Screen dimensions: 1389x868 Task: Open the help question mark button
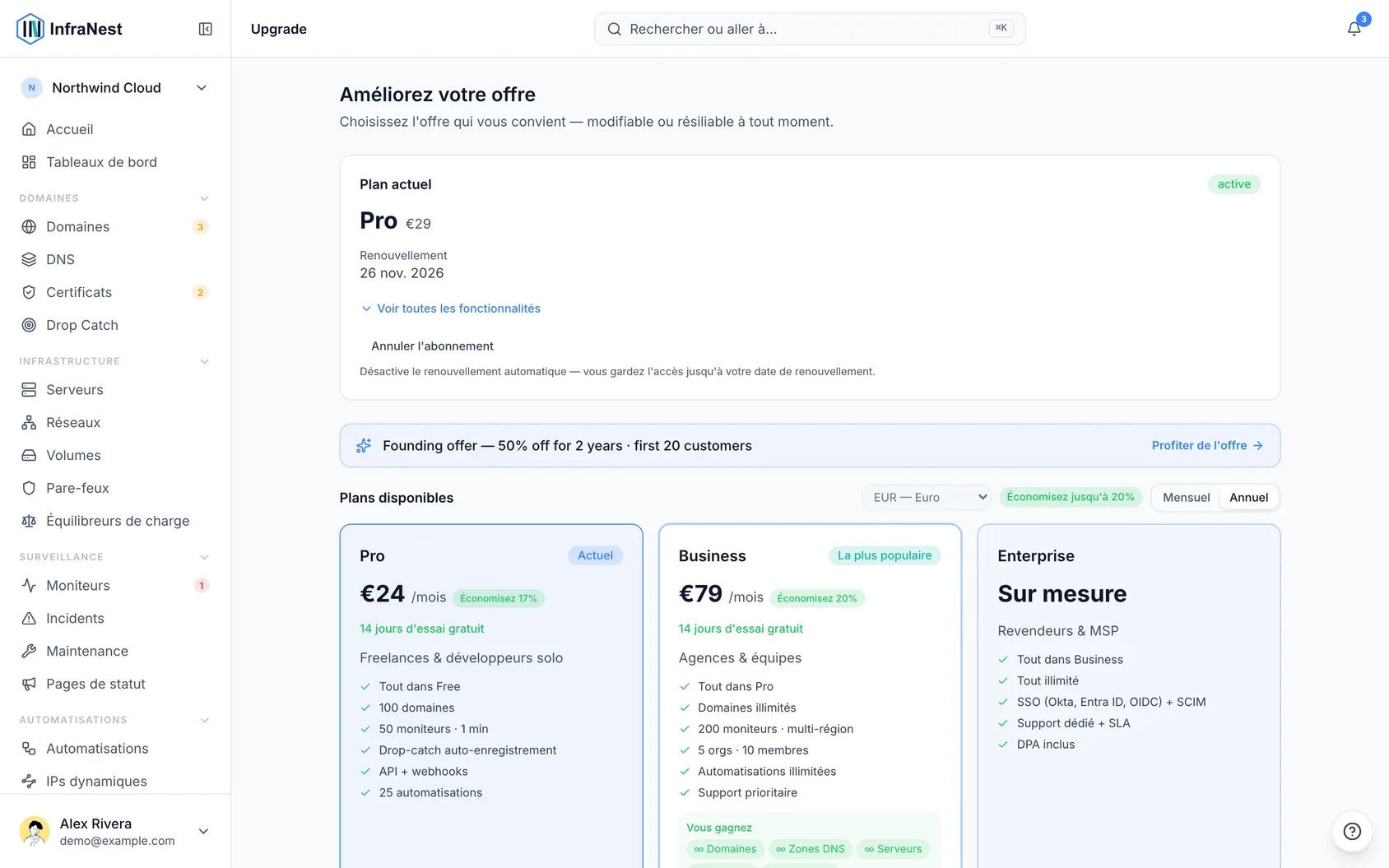pos(1352,831)
